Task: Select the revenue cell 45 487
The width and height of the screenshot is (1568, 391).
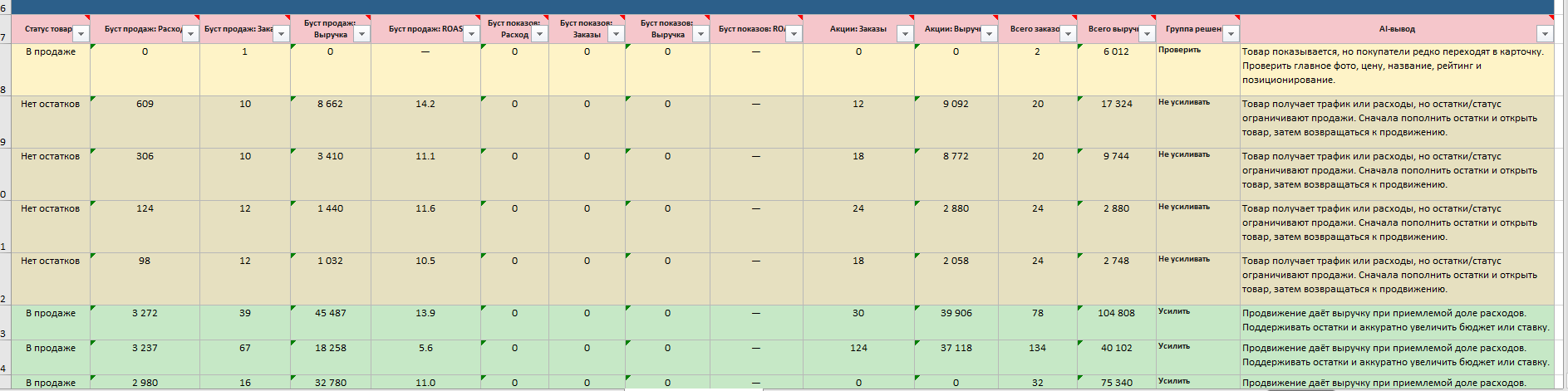Action: pyautogui.click(x=331, y=323)
